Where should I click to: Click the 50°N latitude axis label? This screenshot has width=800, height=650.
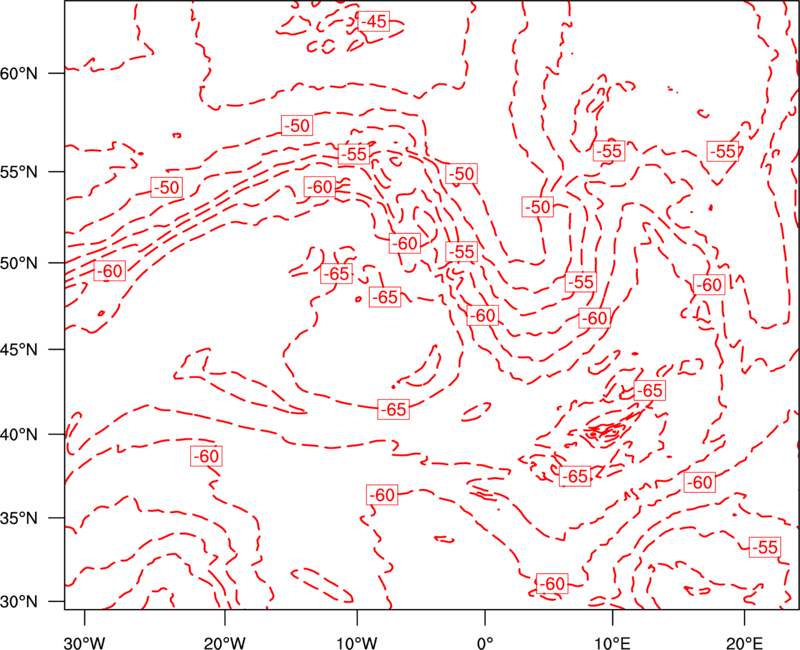pos(19,263)
